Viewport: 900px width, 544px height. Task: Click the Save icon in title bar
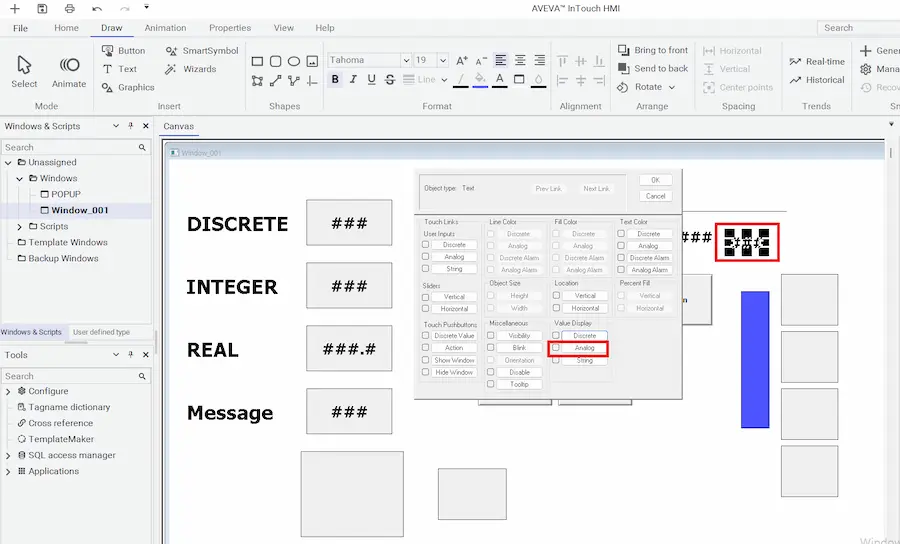[42, 9]
